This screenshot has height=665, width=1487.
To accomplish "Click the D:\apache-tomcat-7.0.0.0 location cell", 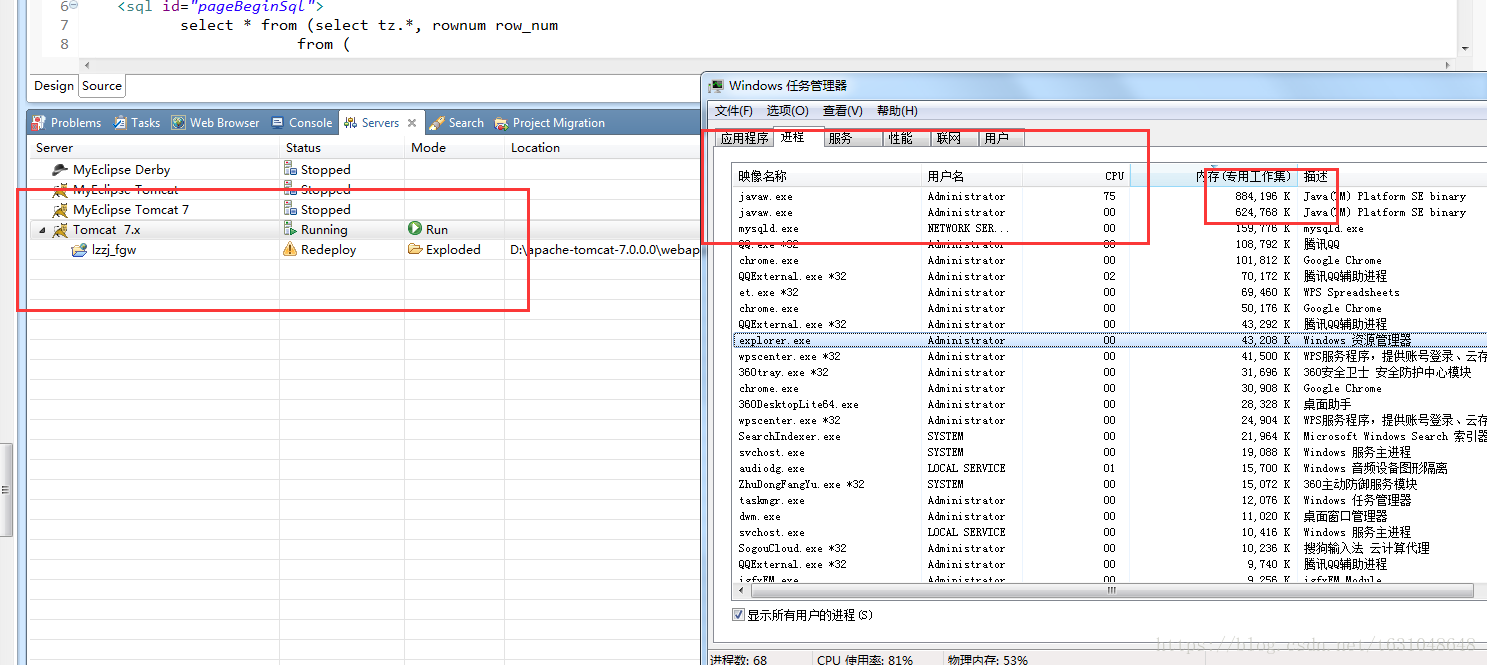I will (603, 250).
